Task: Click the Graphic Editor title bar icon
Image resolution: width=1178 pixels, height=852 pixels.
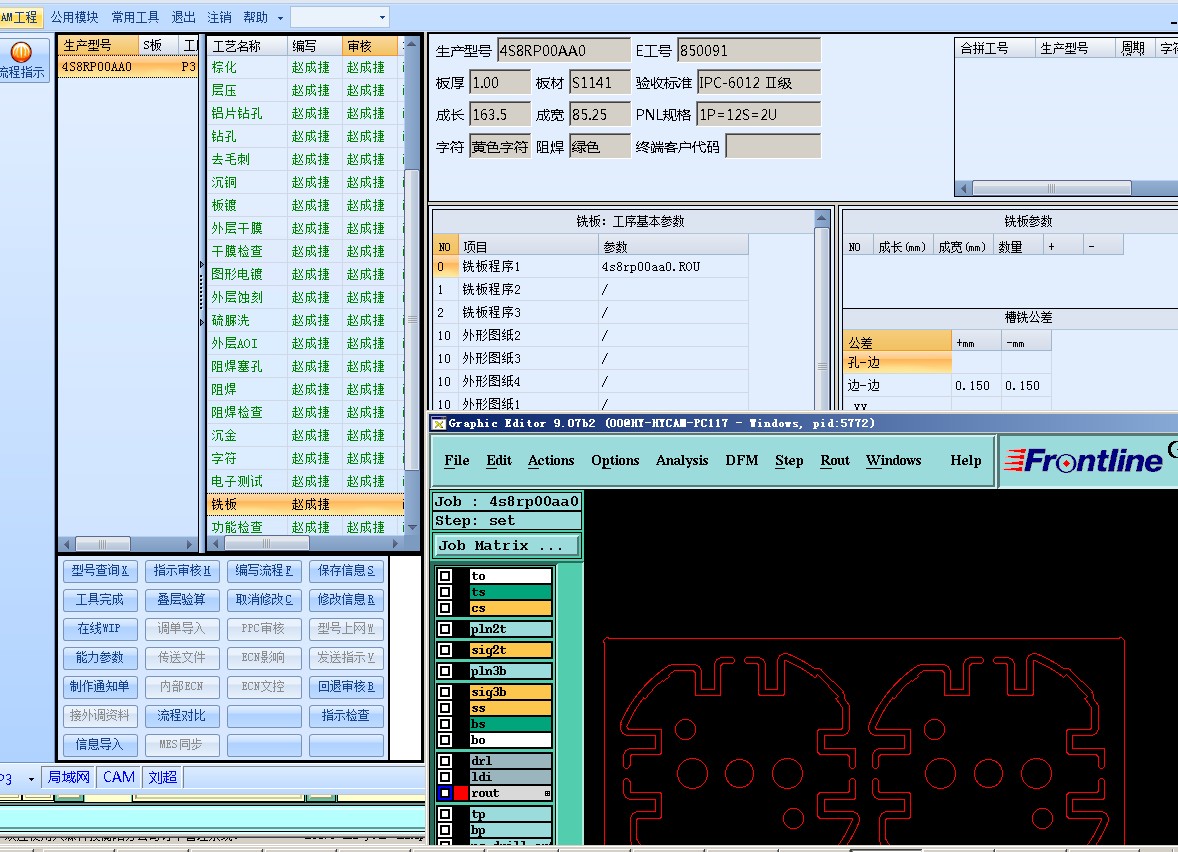Action: pos(439,424)
